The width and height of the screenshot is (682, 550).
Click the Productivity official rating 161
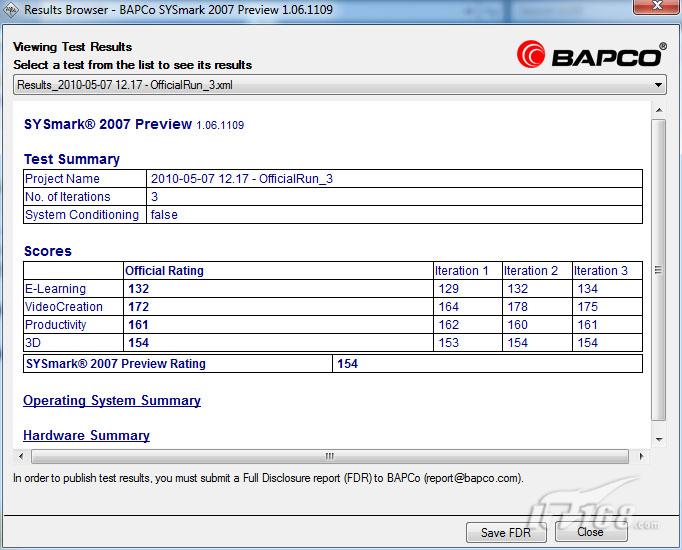139,325
